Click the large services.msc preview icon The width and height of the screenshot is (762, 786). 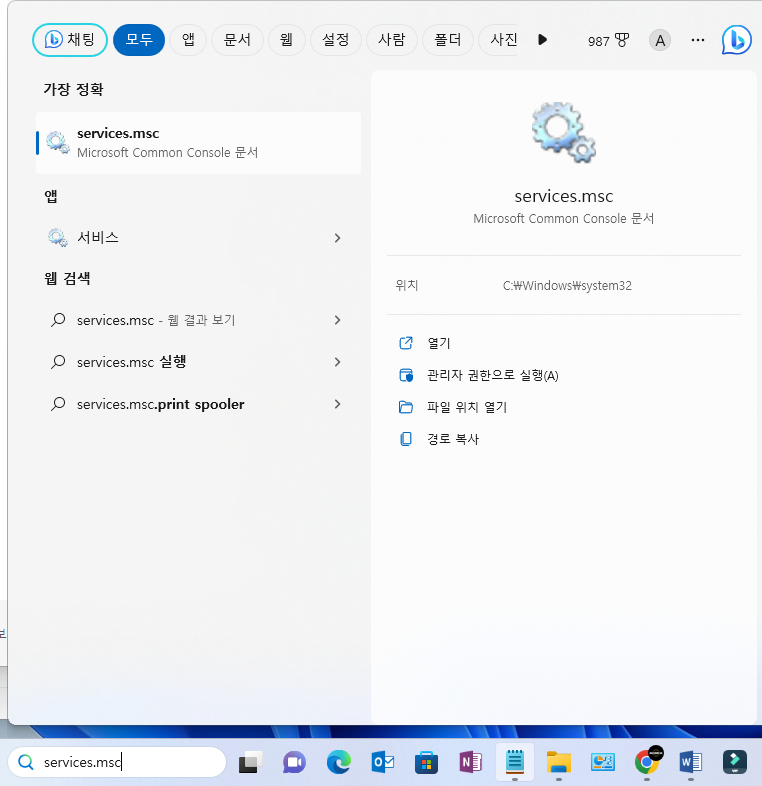[x=563, y=132]
